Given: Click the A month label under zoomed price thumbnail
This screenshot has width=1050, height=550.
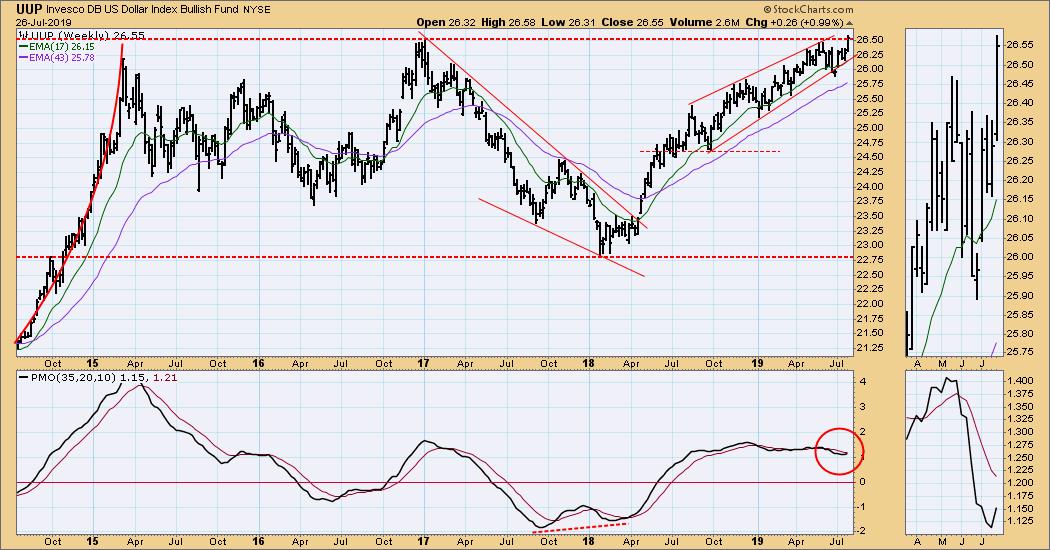Looking at the screenshot, I should click(x=917, y=363).
